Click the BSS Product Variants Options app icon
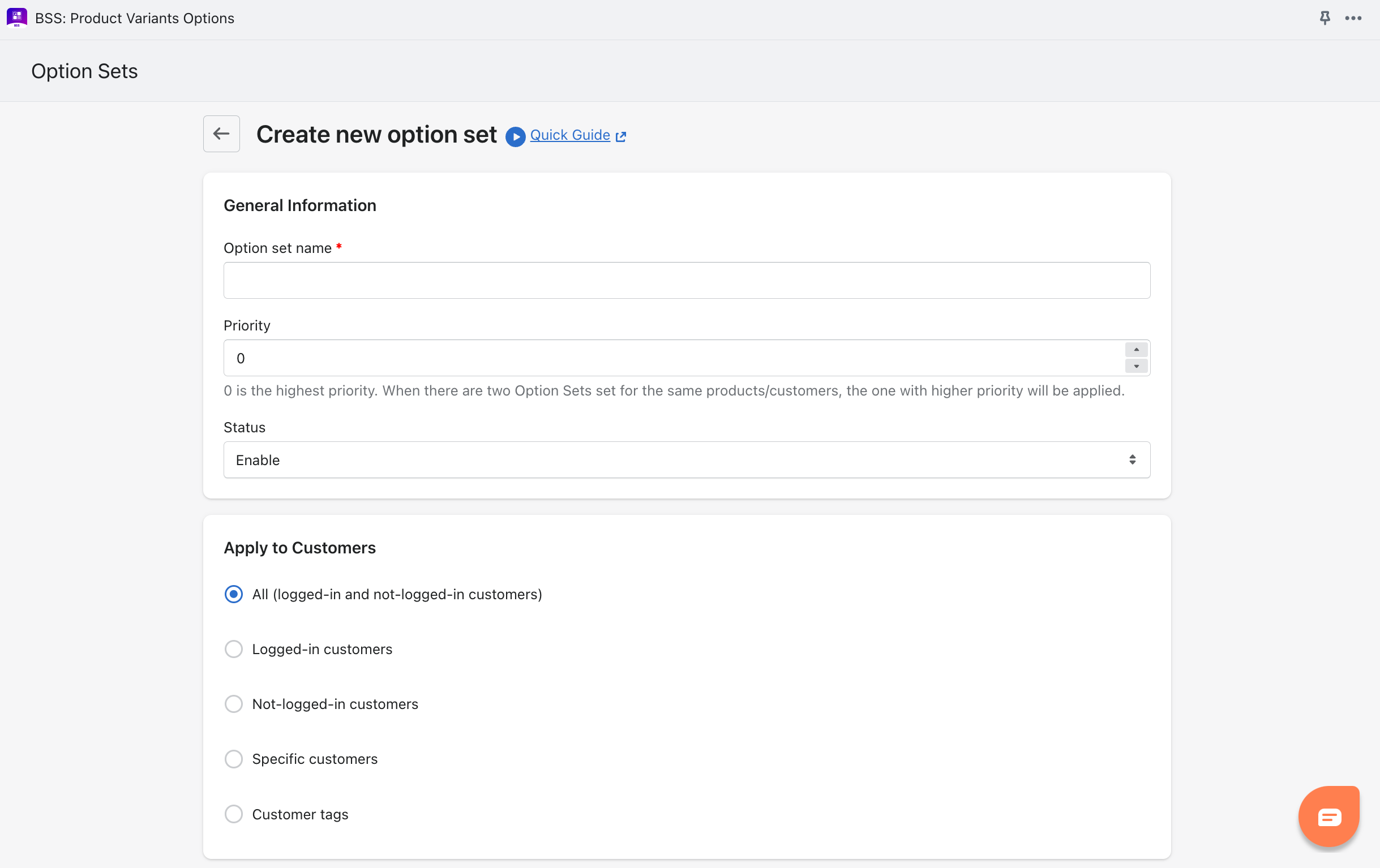 [x=16, y=18]
